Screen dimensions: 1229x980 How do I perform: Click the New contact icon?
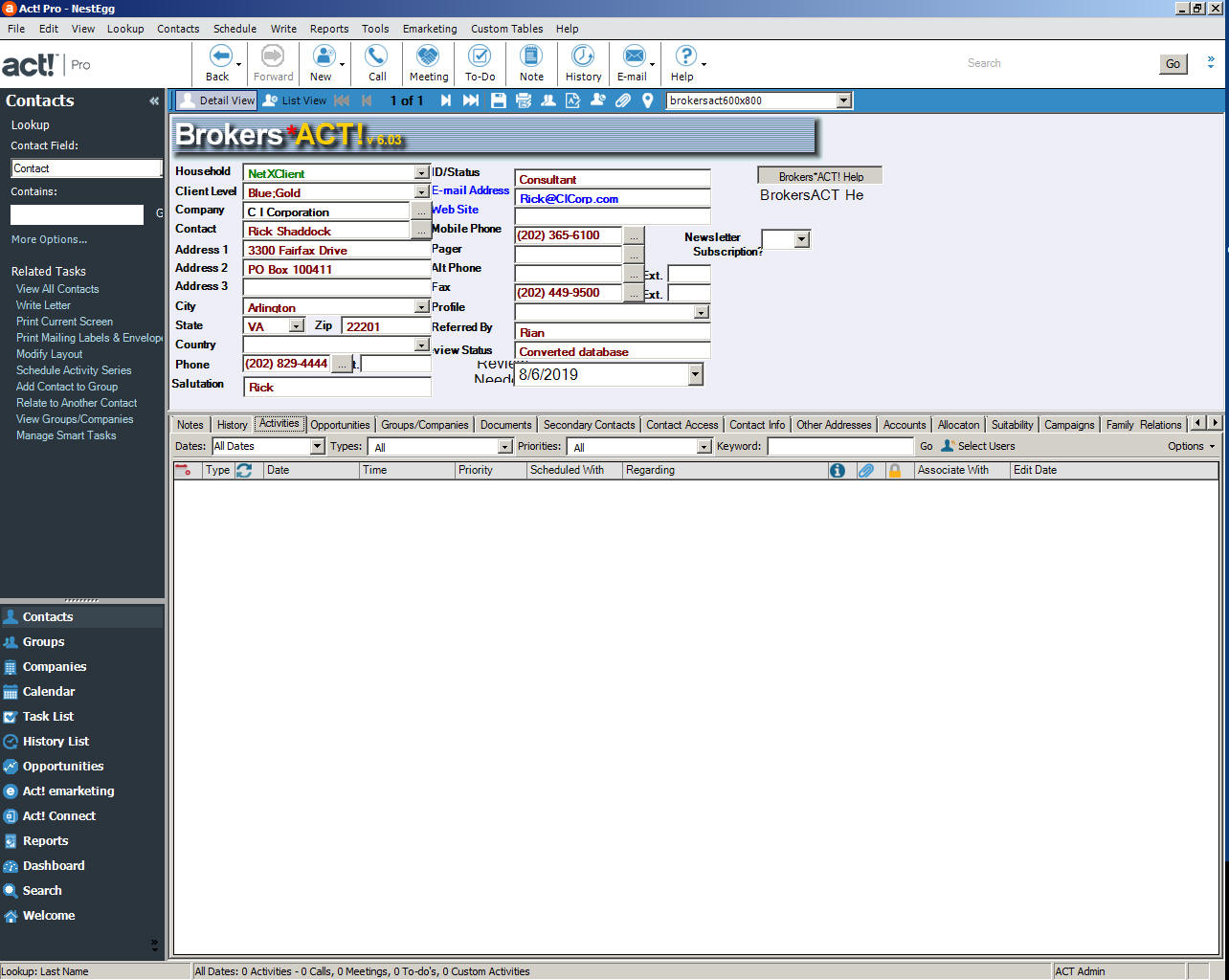324,56
